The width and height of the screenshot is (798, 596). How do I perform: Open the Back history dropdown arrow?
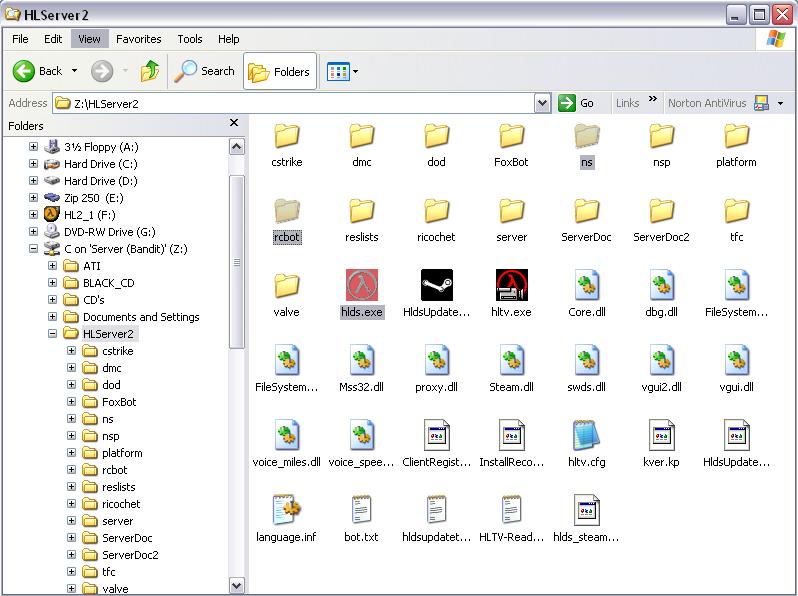point(74,71)
